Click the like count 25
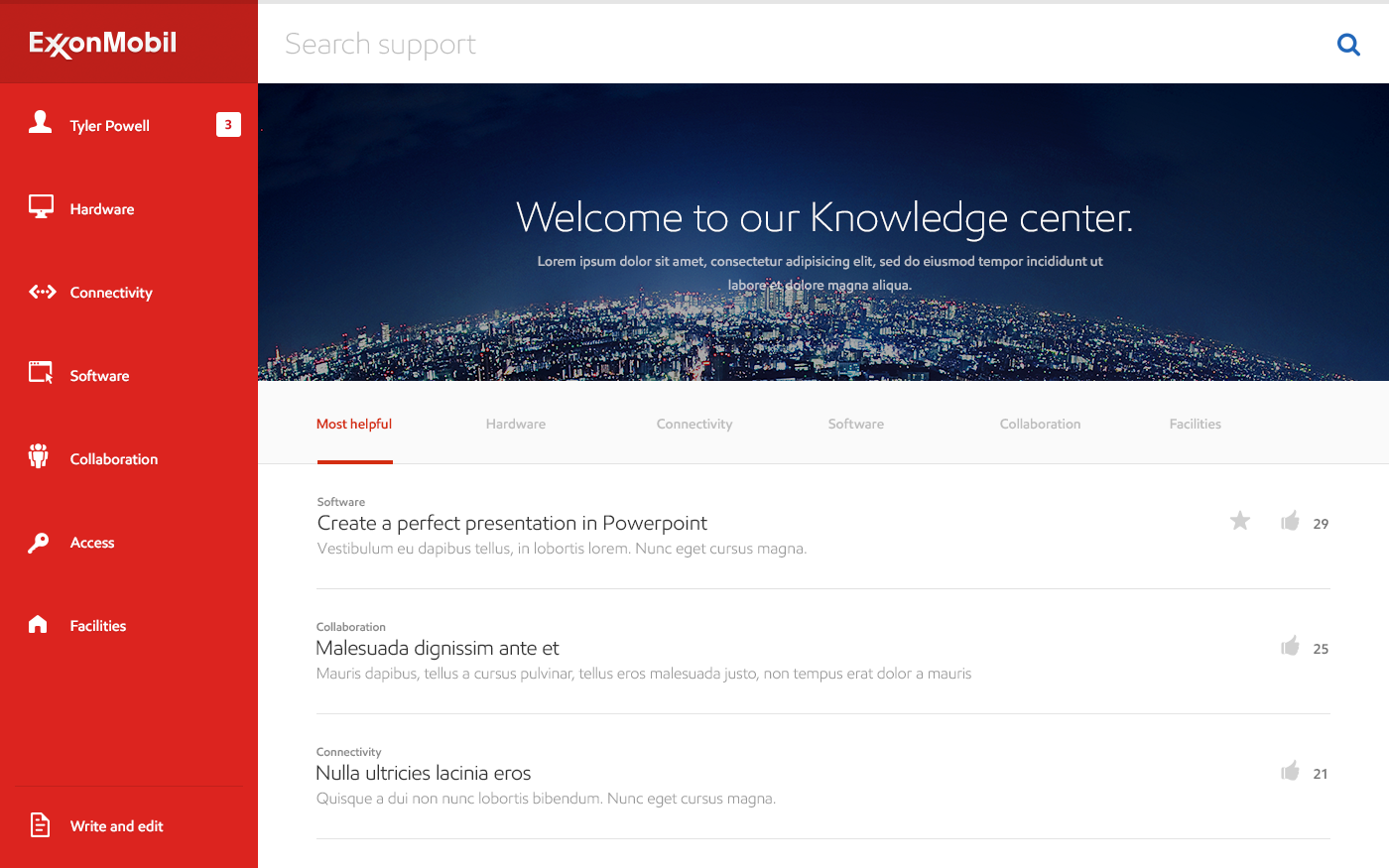This screenshot has width=1389, height=868. click(x=1321, y=649)
